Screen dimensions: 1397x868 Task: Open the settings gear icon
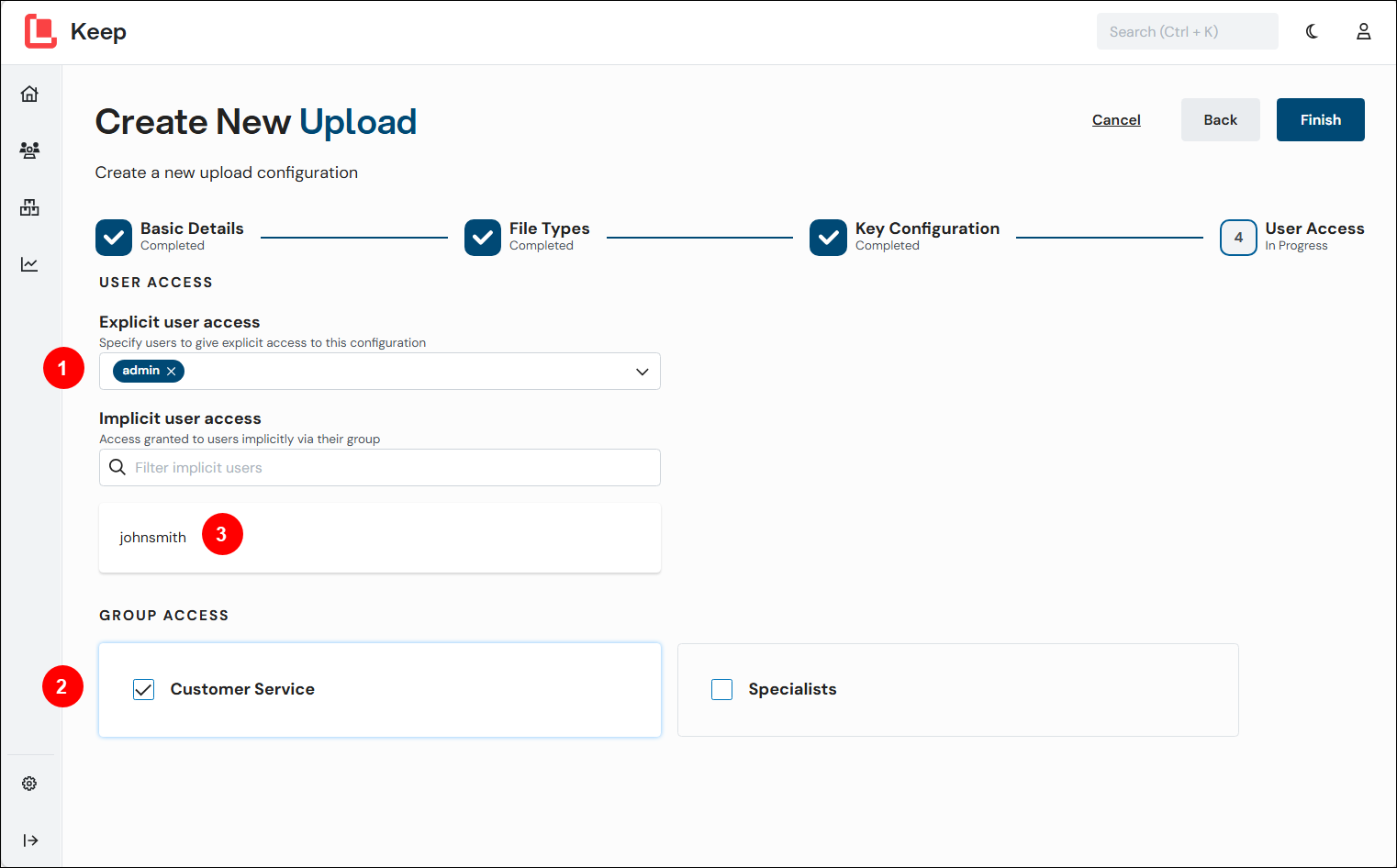coord(29,784)
